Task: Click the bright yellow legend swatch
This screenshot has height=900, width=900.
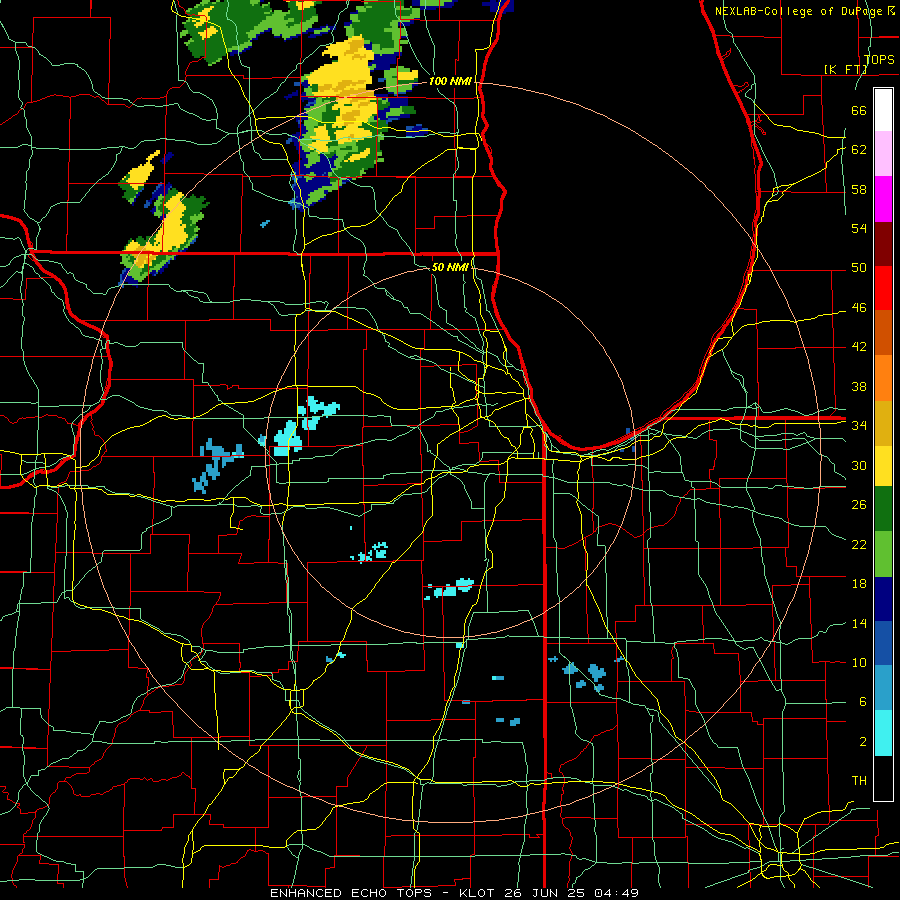Action: pyautogui.click(x=883, y=466)
